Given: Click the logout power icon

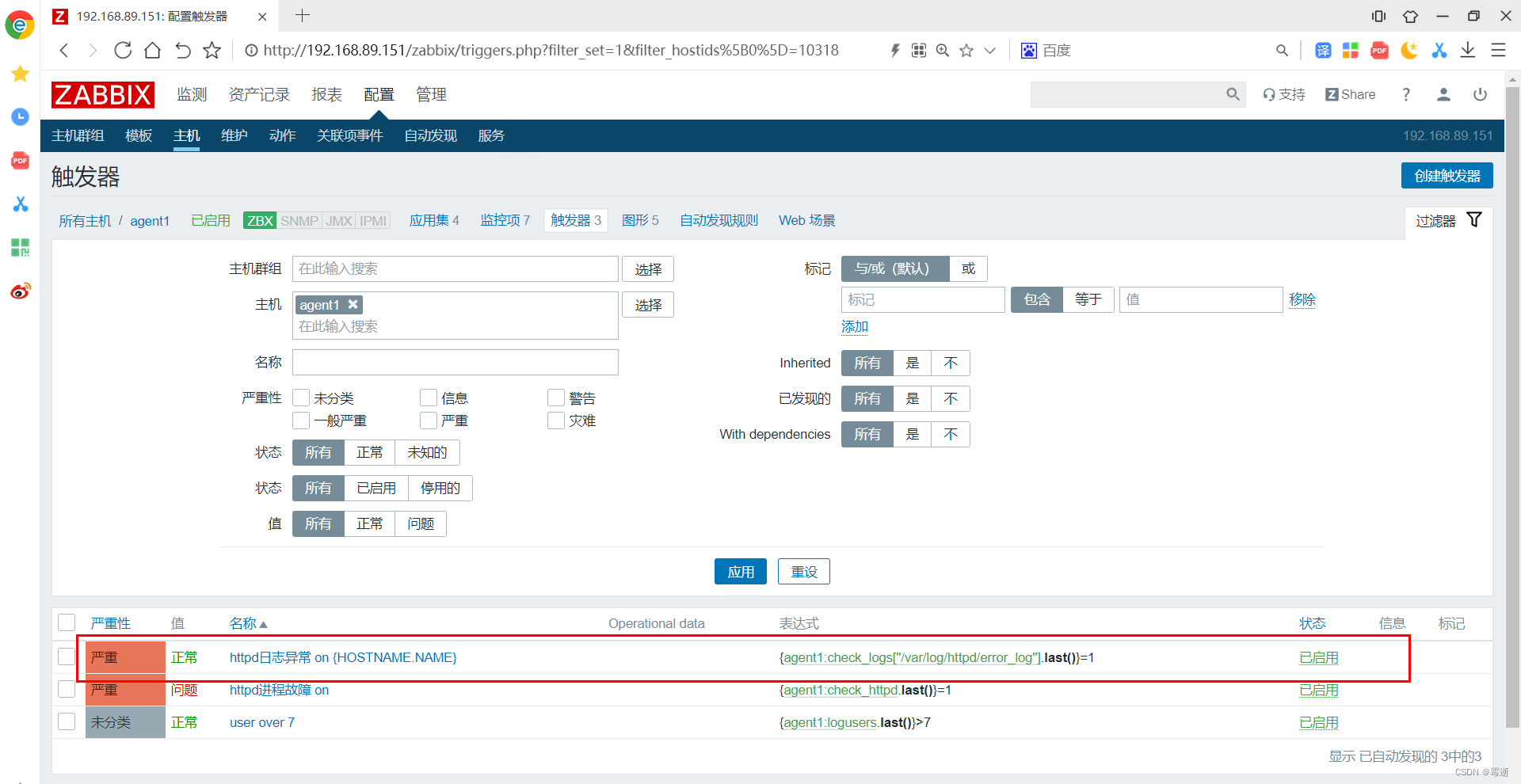Looking at the screenshot, I should tap(1480, 94).
